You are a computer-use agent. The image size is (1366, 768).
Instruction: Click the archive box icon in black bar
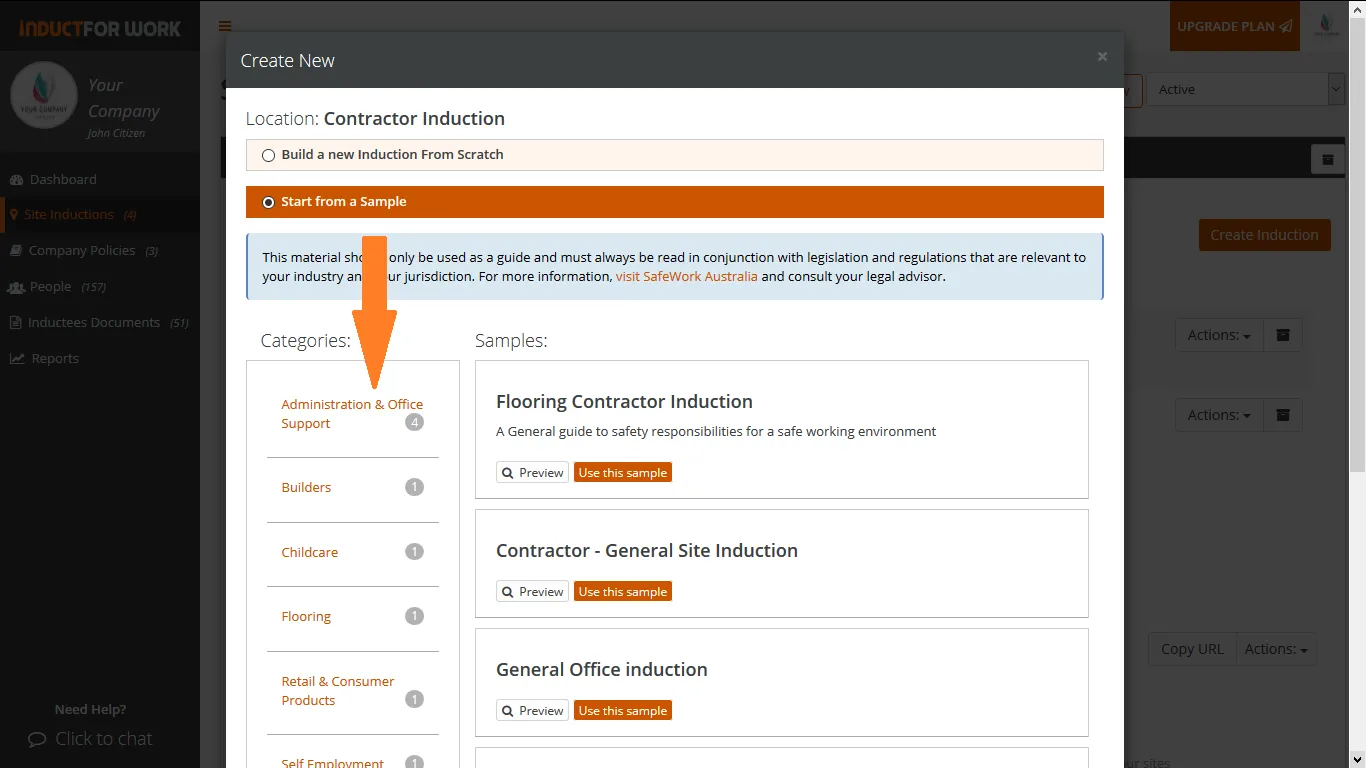pyautogui.click(x=1328, y=160)
